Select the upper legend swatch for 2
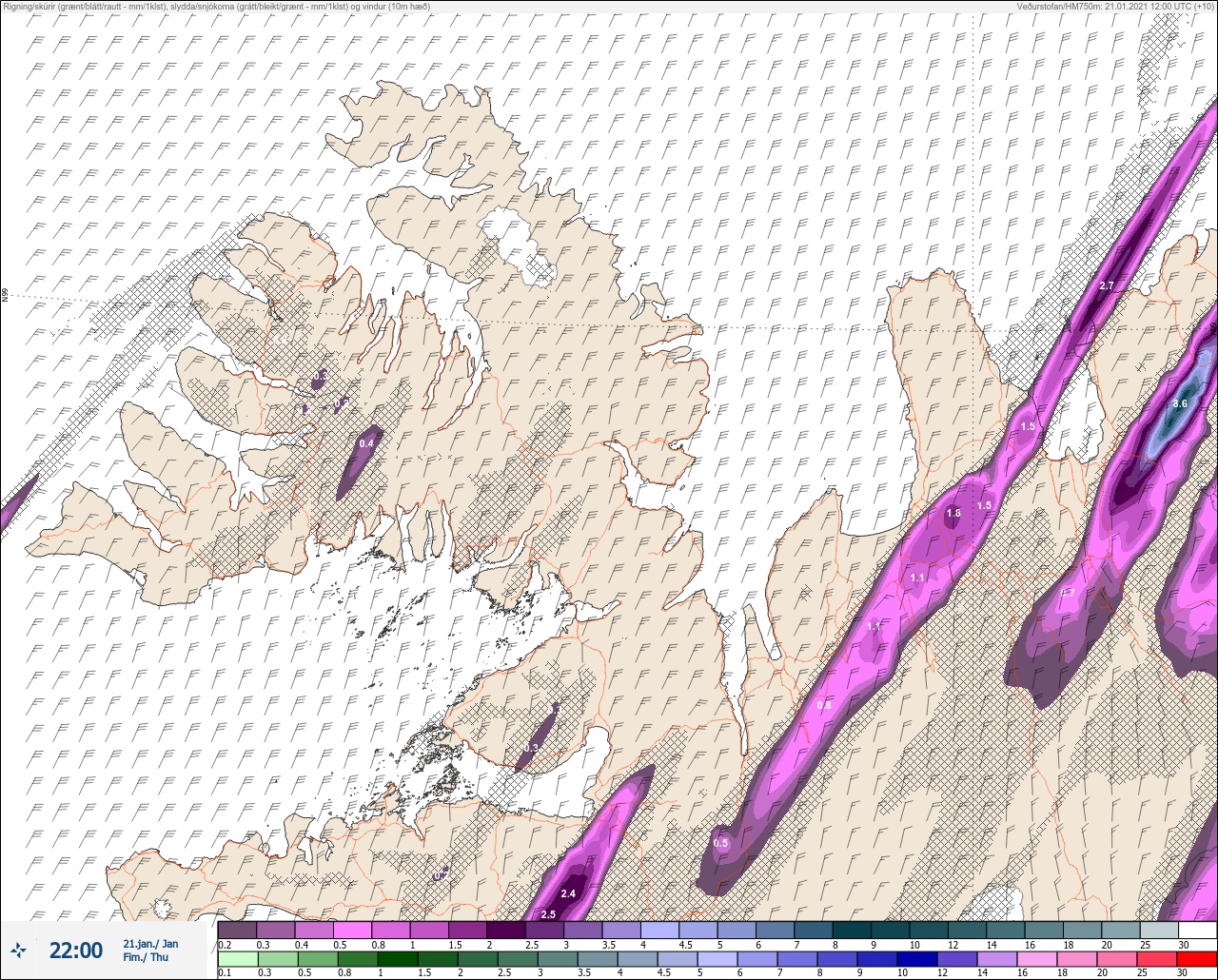The height and width of the screenshot is (980, 1218). pyautogui.click(x=506, y=930)
